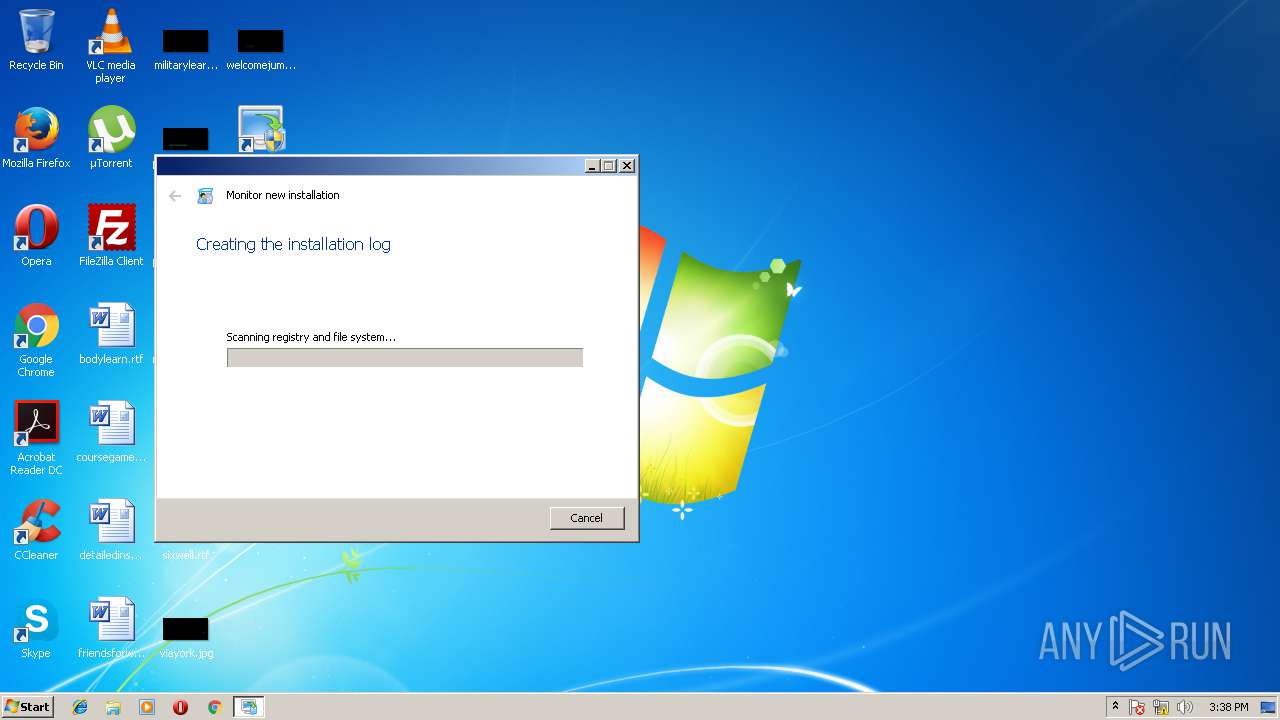Click the Monitor new installation wizard icon
Viewport: 1280px width, 720px height.
(x=205, y=196)
